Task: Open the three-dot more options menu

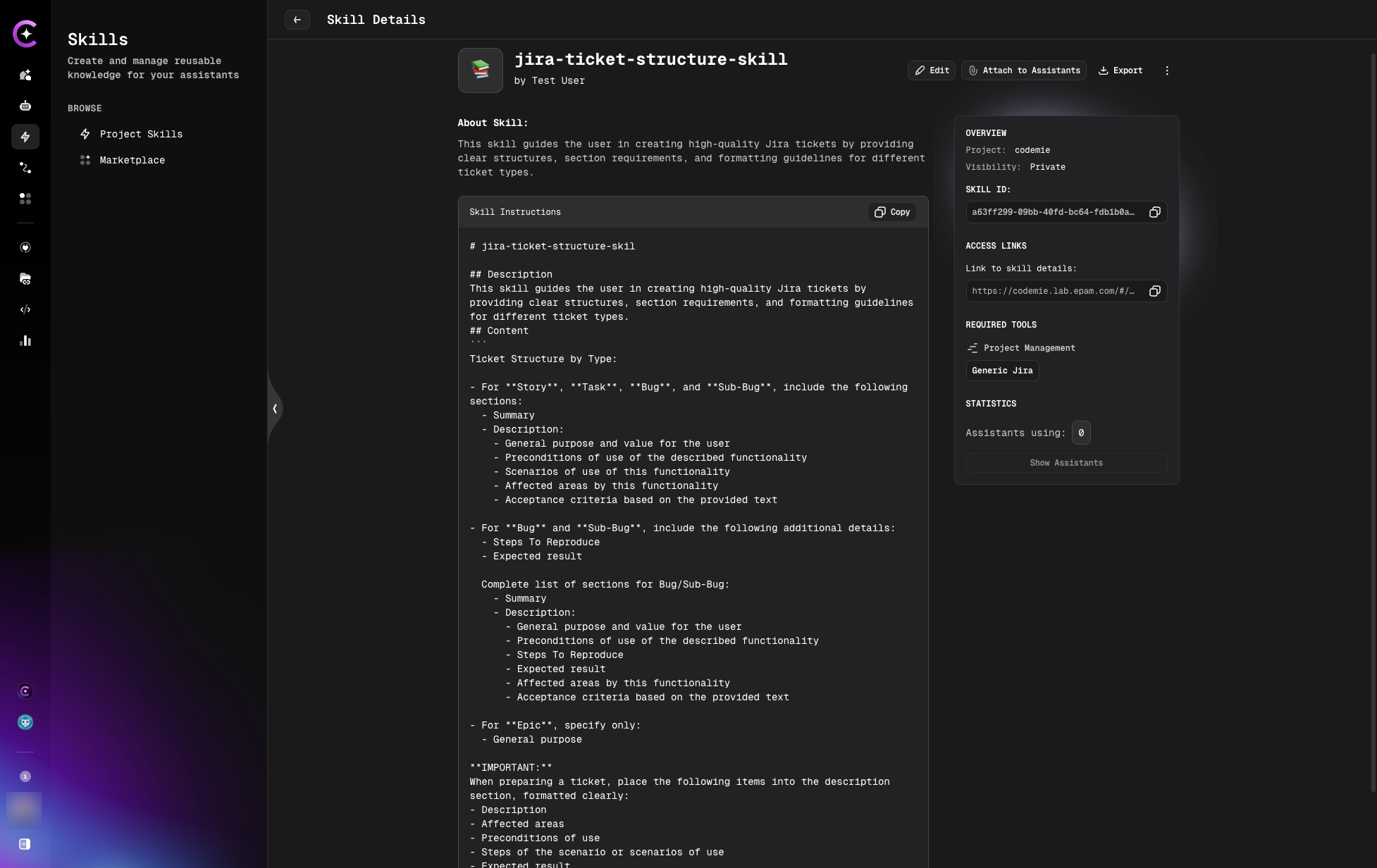Action: pyautogui.click(x=1168, y=70)
